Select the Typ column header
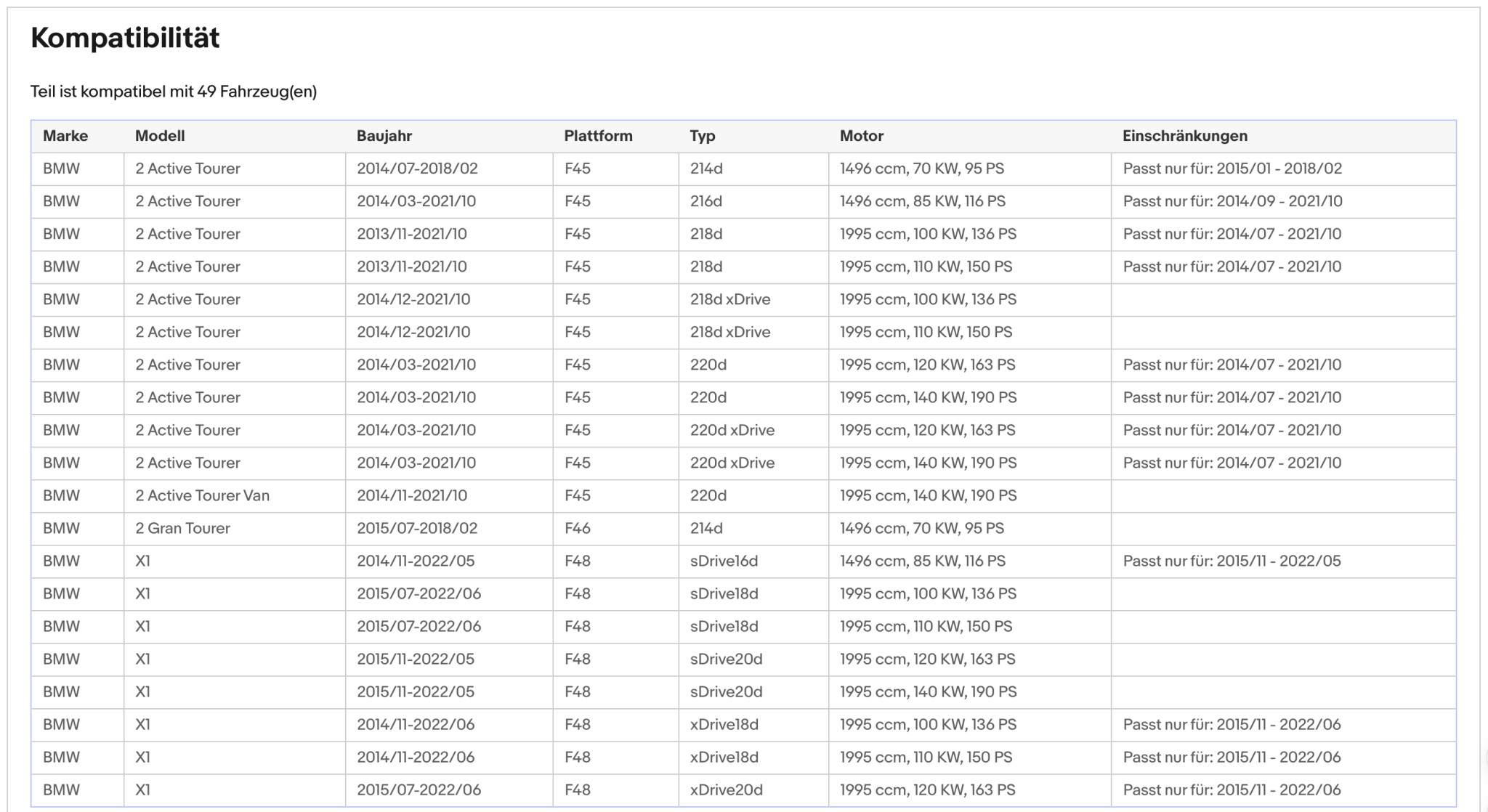The image size is (1488, 812). pyautogui.click(x=703, y=136)
